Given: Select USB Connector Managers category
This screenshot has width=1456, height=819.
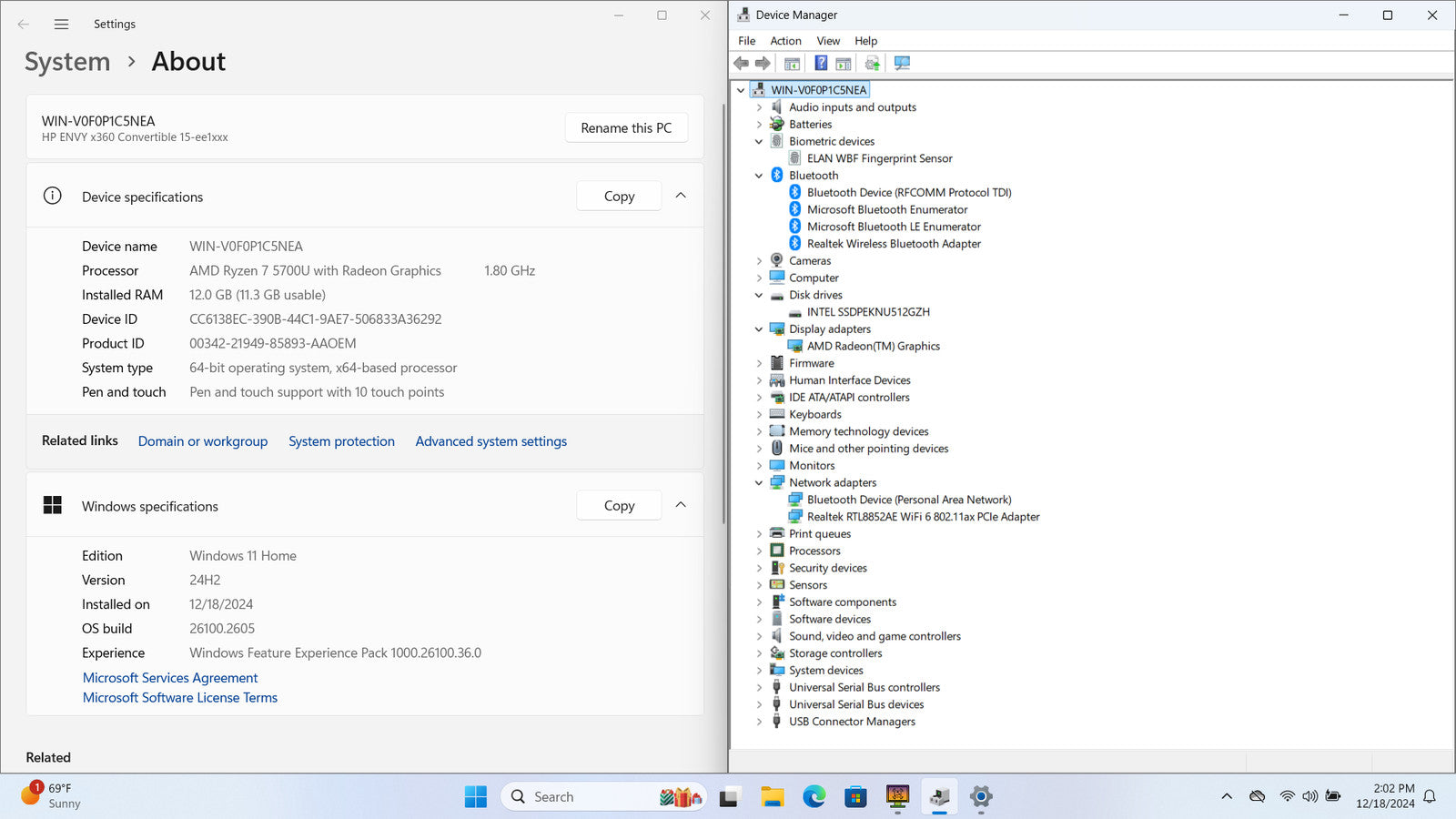Looking at the screenshot, I should click(x=852, y=722).
